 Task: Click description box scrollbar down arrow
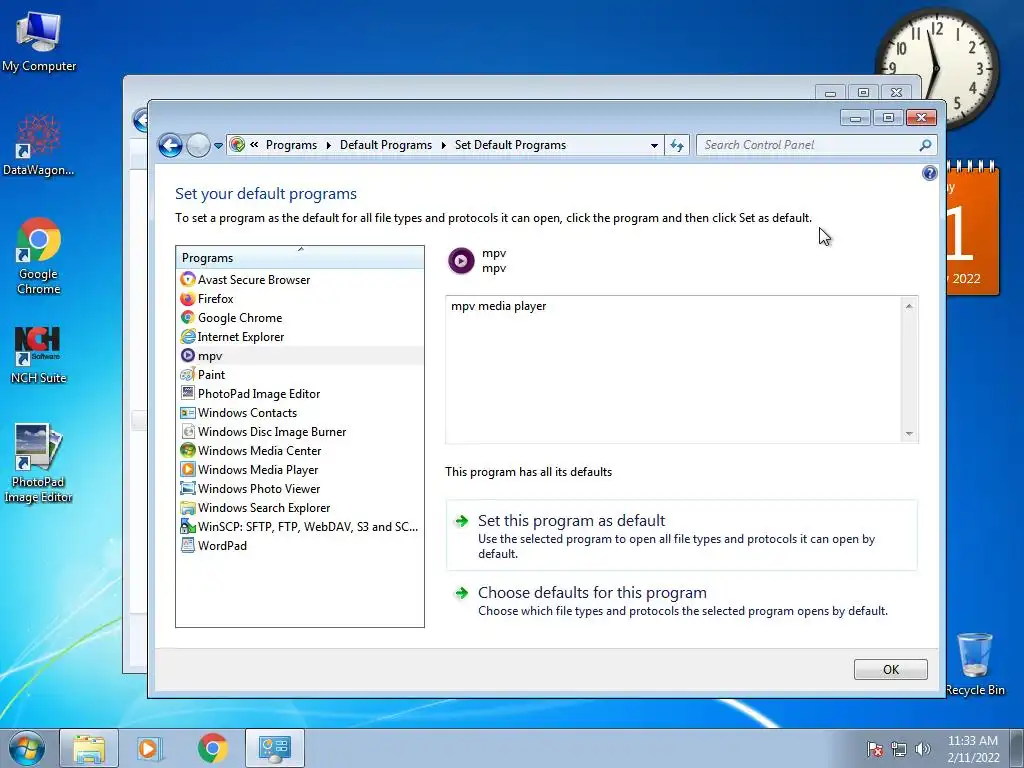(x=909, y=434)
